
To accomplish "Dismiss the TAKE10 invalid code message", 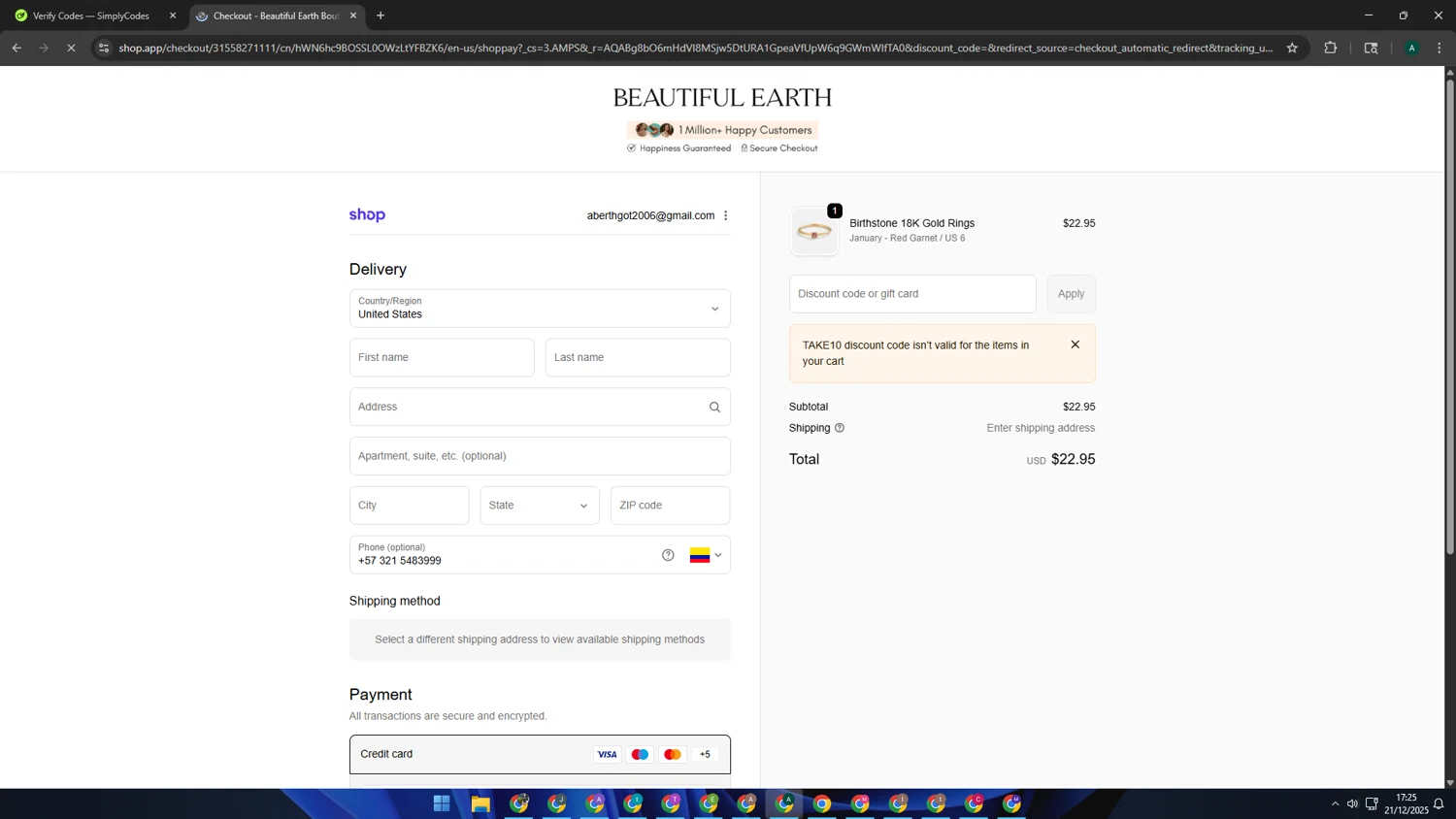I will (1075, 344).
